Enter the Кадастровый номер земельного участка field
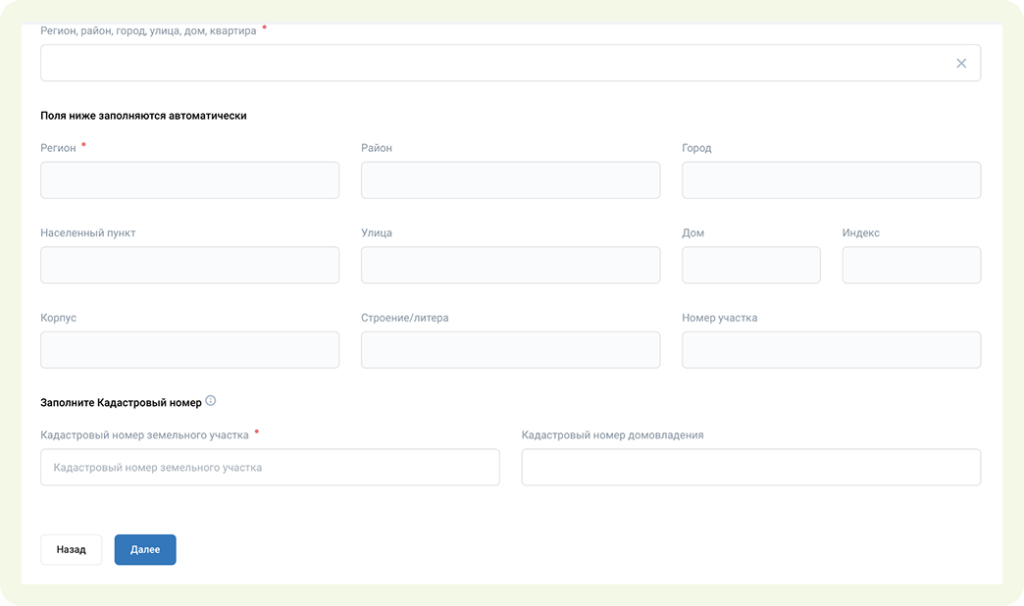This screenshot has width=1024, height=606. 270,467
